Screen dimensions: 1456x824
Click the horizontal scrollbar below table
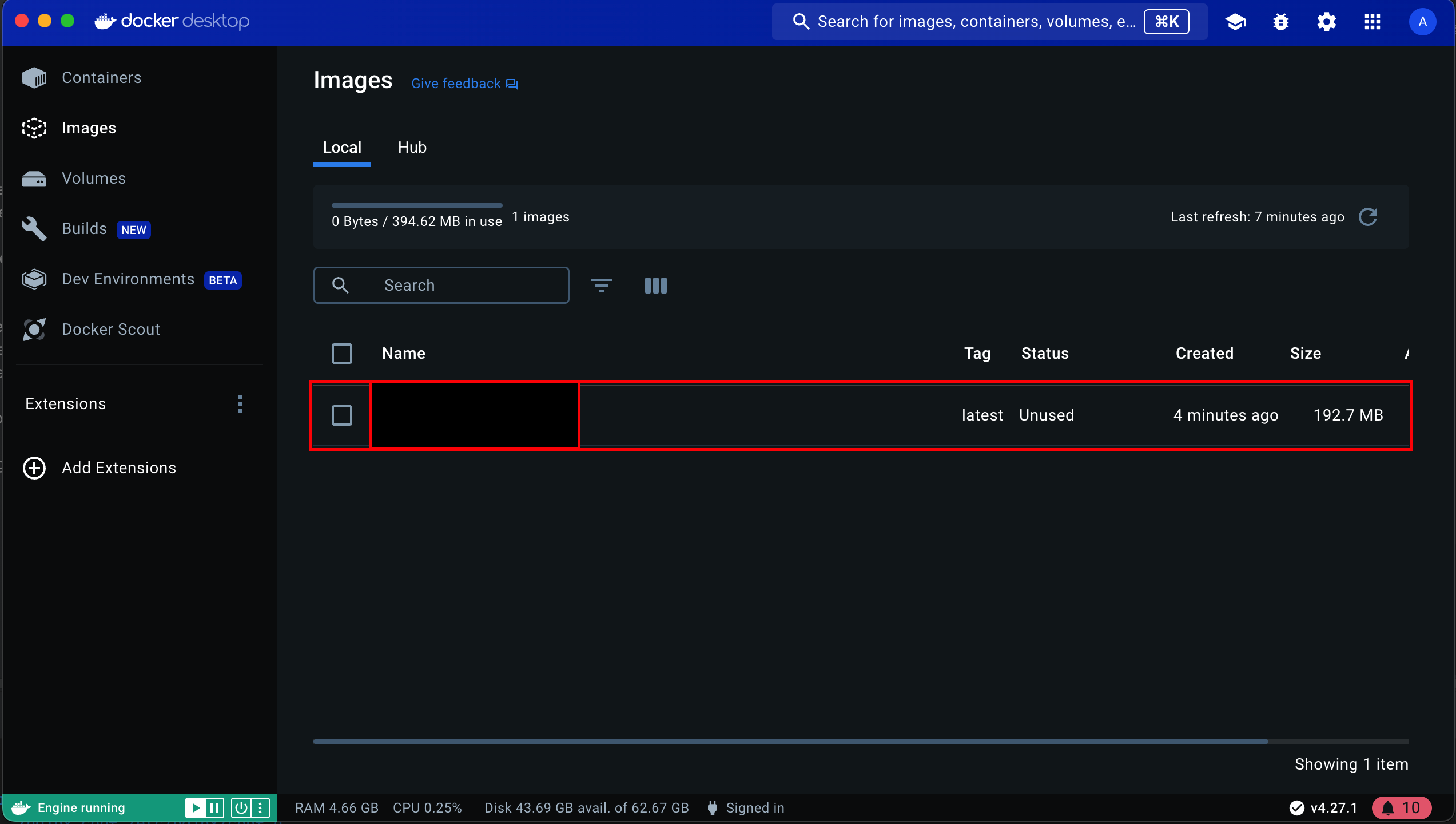point(790,742)
